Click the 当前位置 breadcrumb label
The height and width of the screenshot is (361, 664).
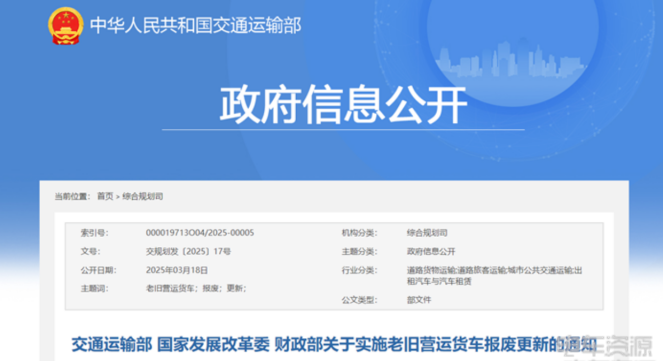click(x=72, y=196)
